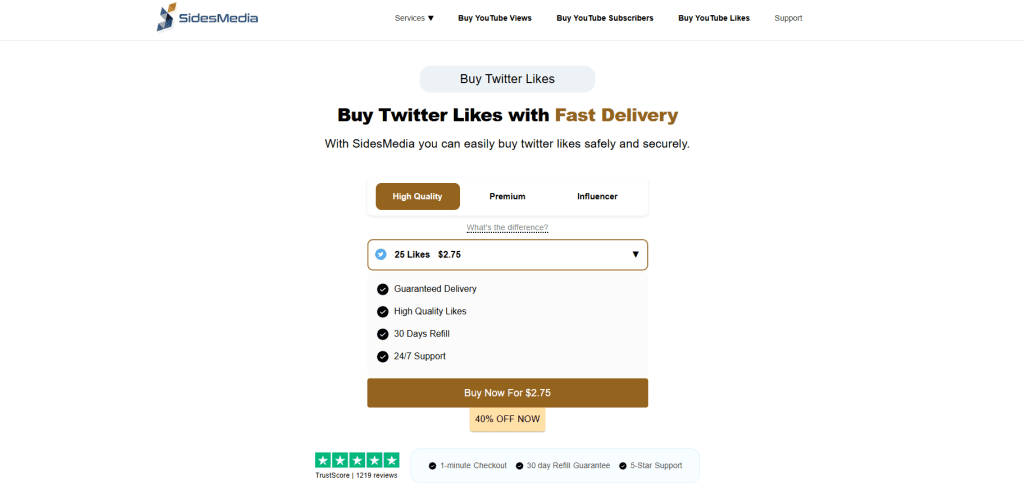Expand the Services dropdown menu
Screen dimensions: 1024x485
pyautogui.click(x=414, y=18)
